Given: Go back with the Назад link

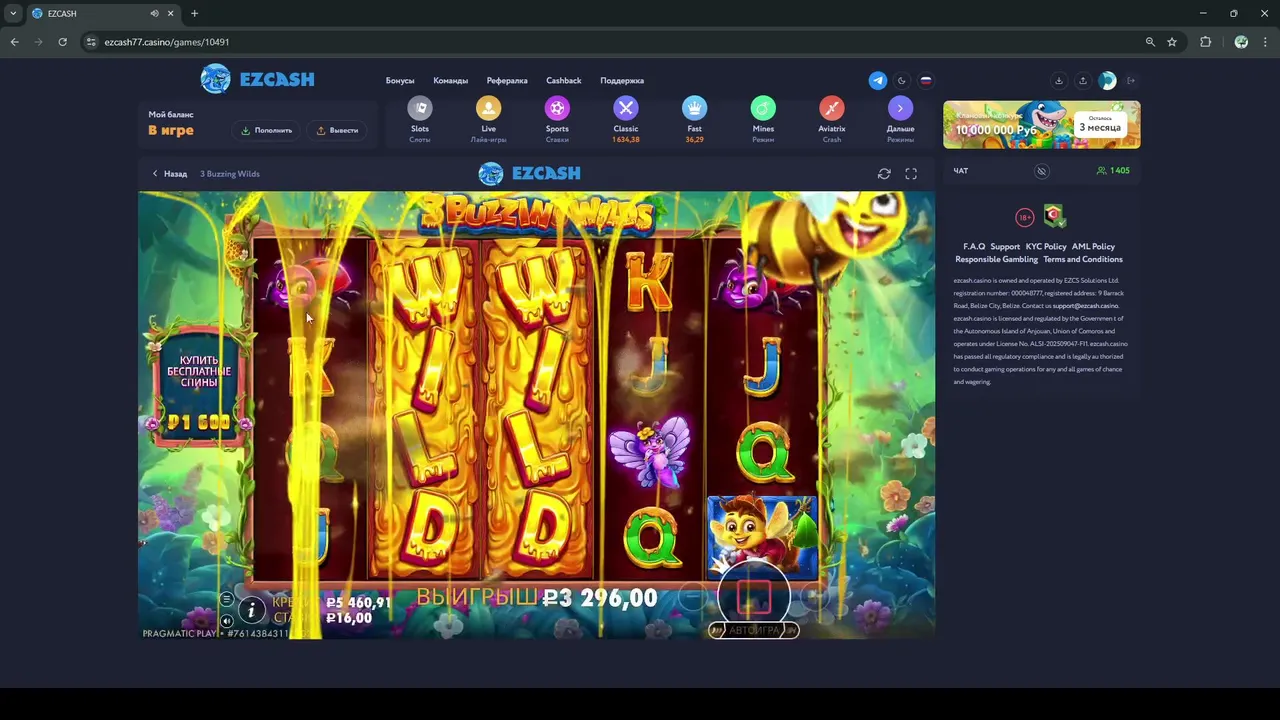Looking at the screenshot, I should click(x=170, y=174).
